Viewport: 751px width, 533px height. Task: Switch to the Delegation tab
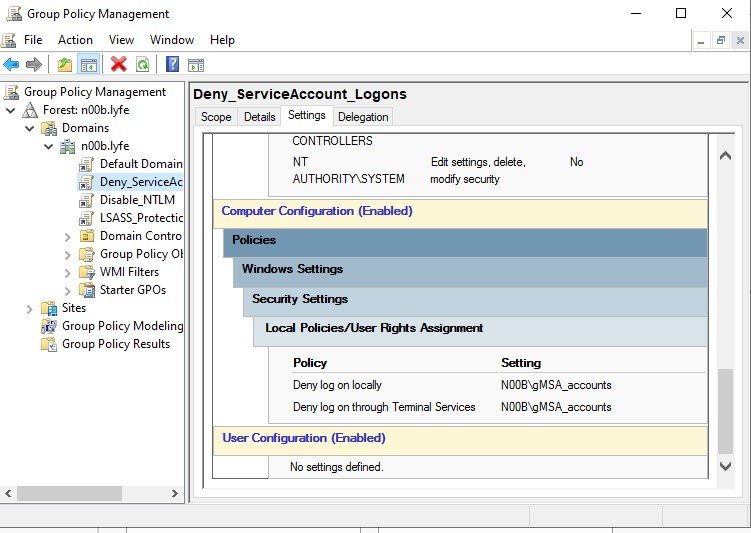pos(363,117)
